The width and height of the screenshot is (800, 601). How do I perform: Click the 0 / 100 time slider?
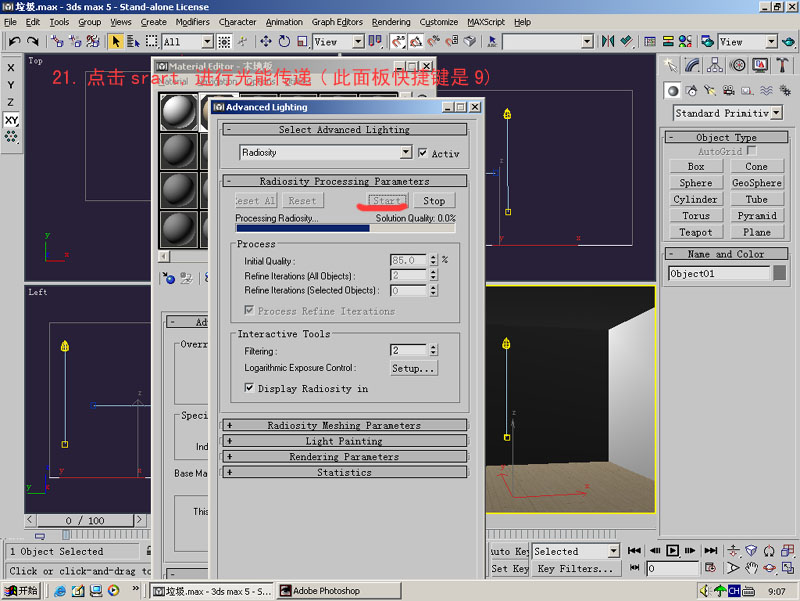point(85,520)
